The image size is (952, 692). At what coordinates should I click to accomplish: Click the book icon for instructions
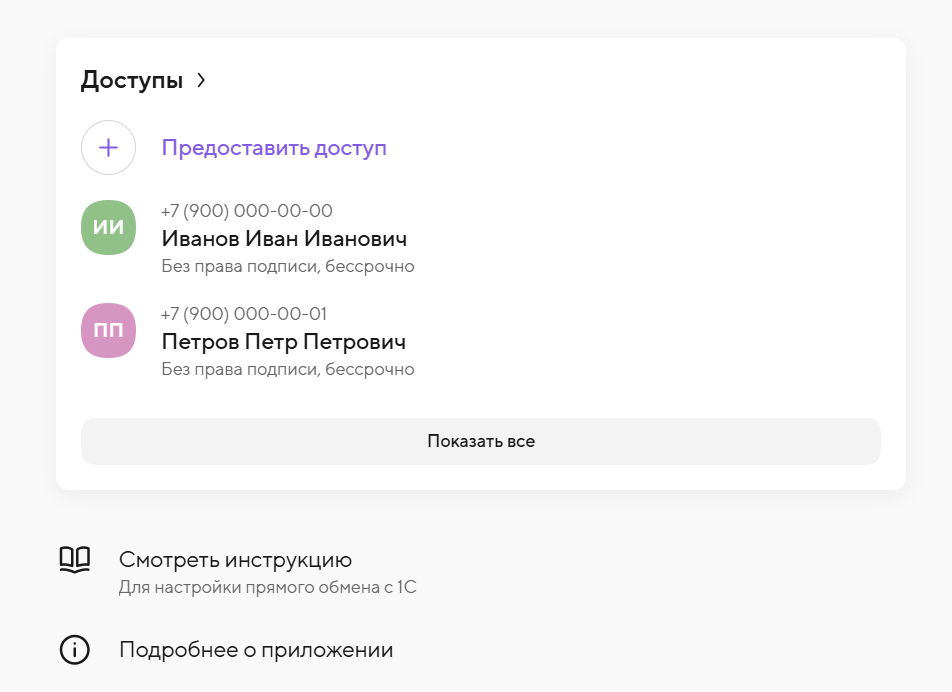(x=75, y=559)
